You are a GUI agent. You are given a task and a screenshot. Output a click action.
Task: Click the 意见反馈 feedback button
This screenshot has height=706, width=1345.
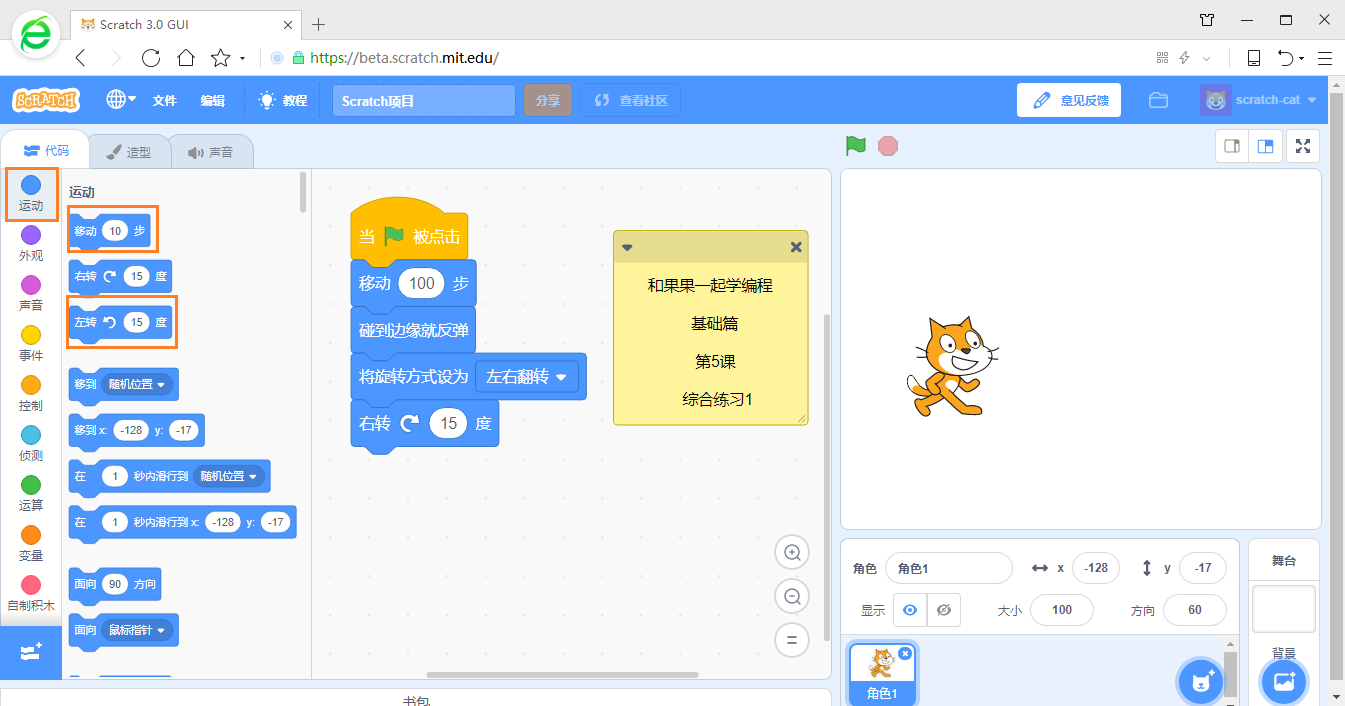point(1069,100)
